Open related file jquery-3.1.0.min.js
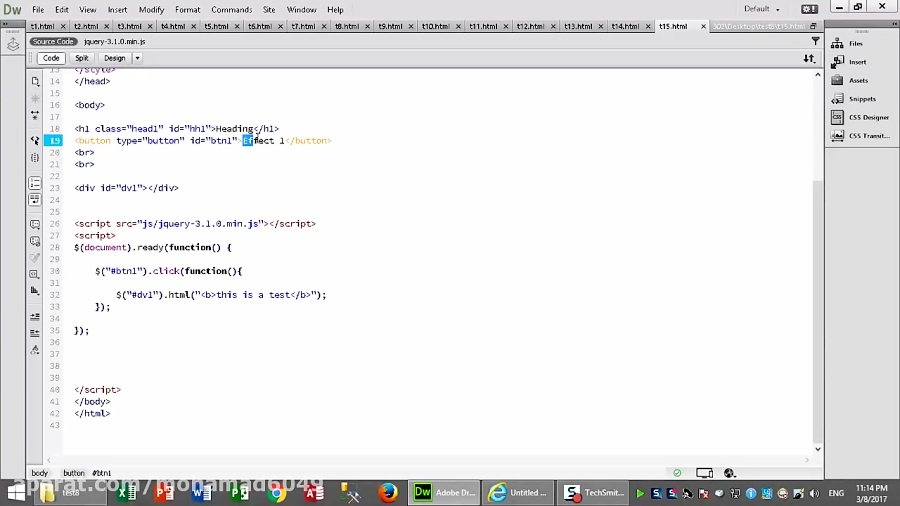The image size is (900, 506). (114, 41)
